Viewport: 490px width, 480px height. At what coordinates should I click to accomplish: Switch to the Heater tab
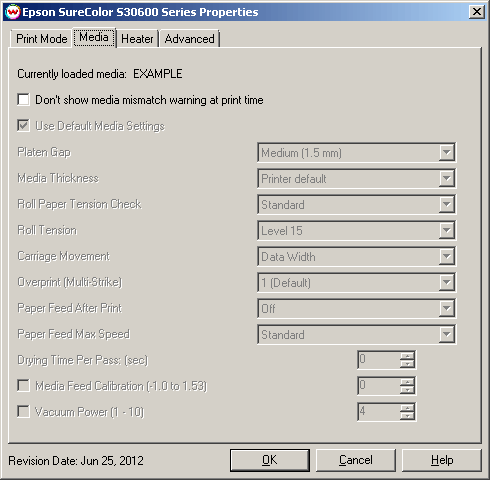137,39
